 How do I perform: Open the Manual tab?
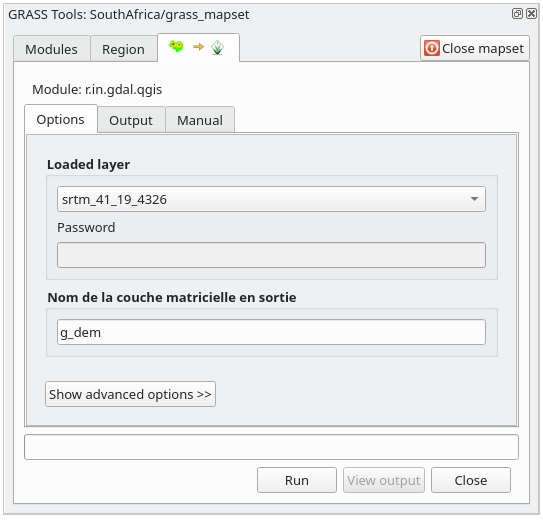pyautogui.click(x=200, y=120)
